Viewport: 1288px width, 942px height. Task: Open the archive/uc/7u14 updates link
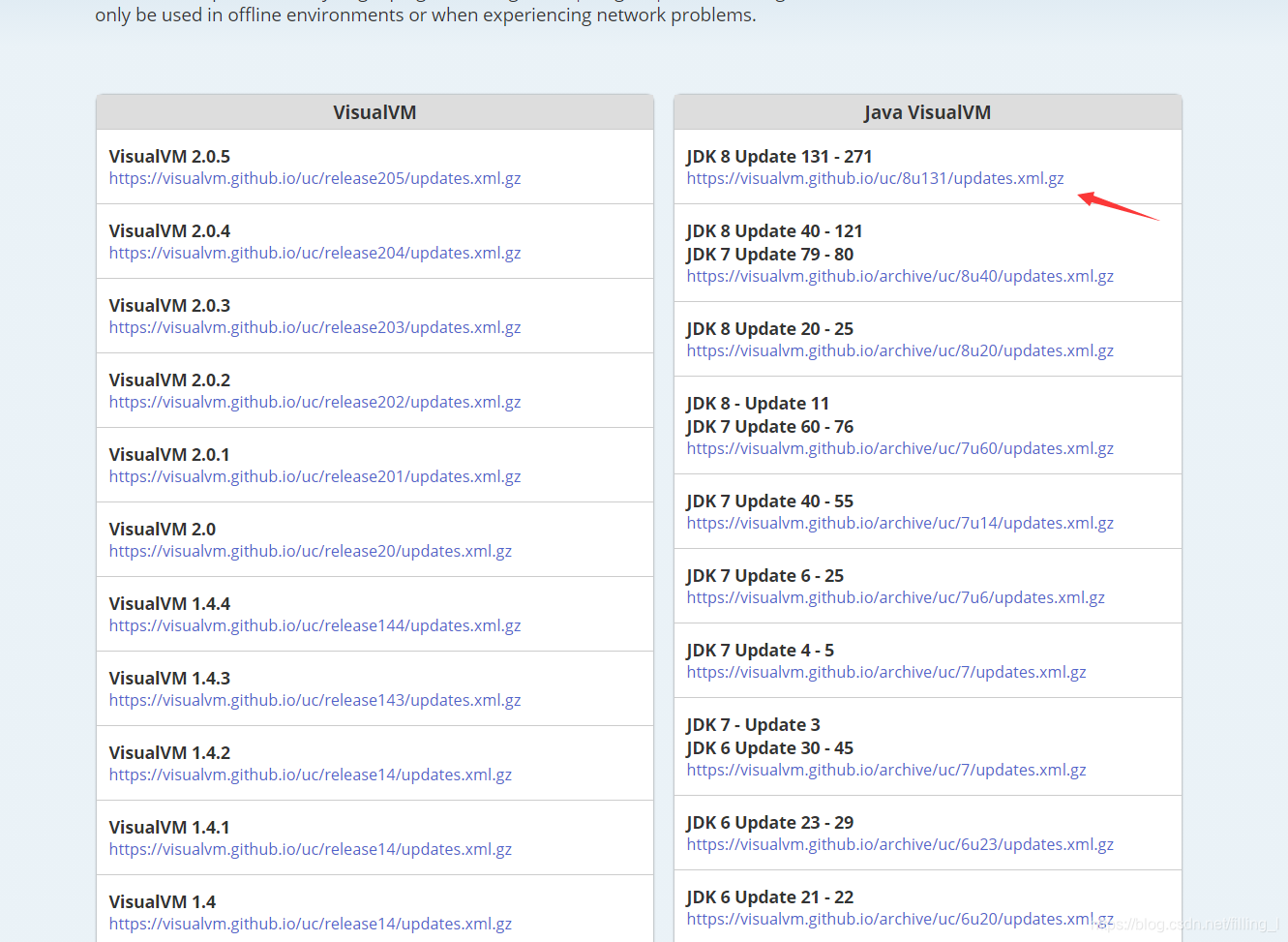click(x=900, y=523)
